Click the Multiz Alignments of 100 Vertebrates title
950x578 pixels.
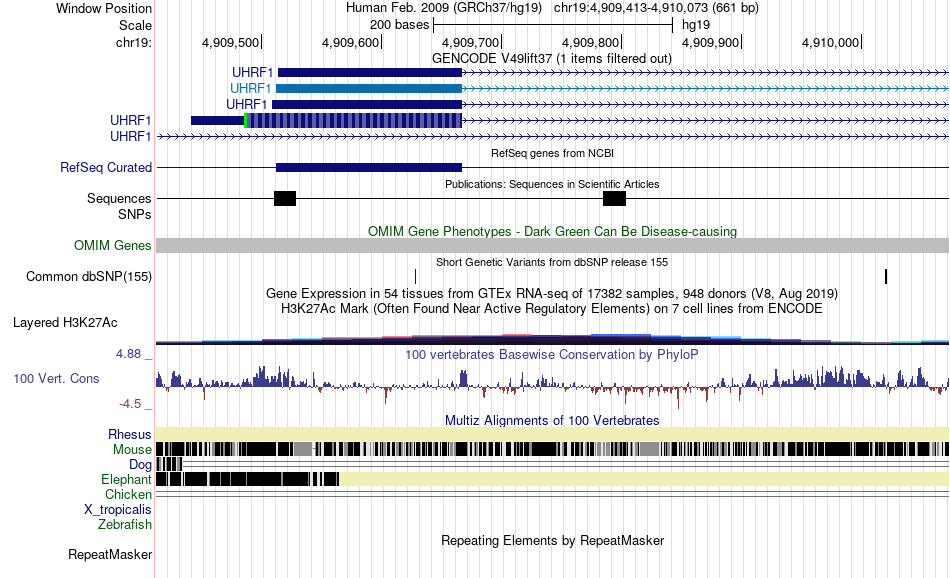click(552, 420)
